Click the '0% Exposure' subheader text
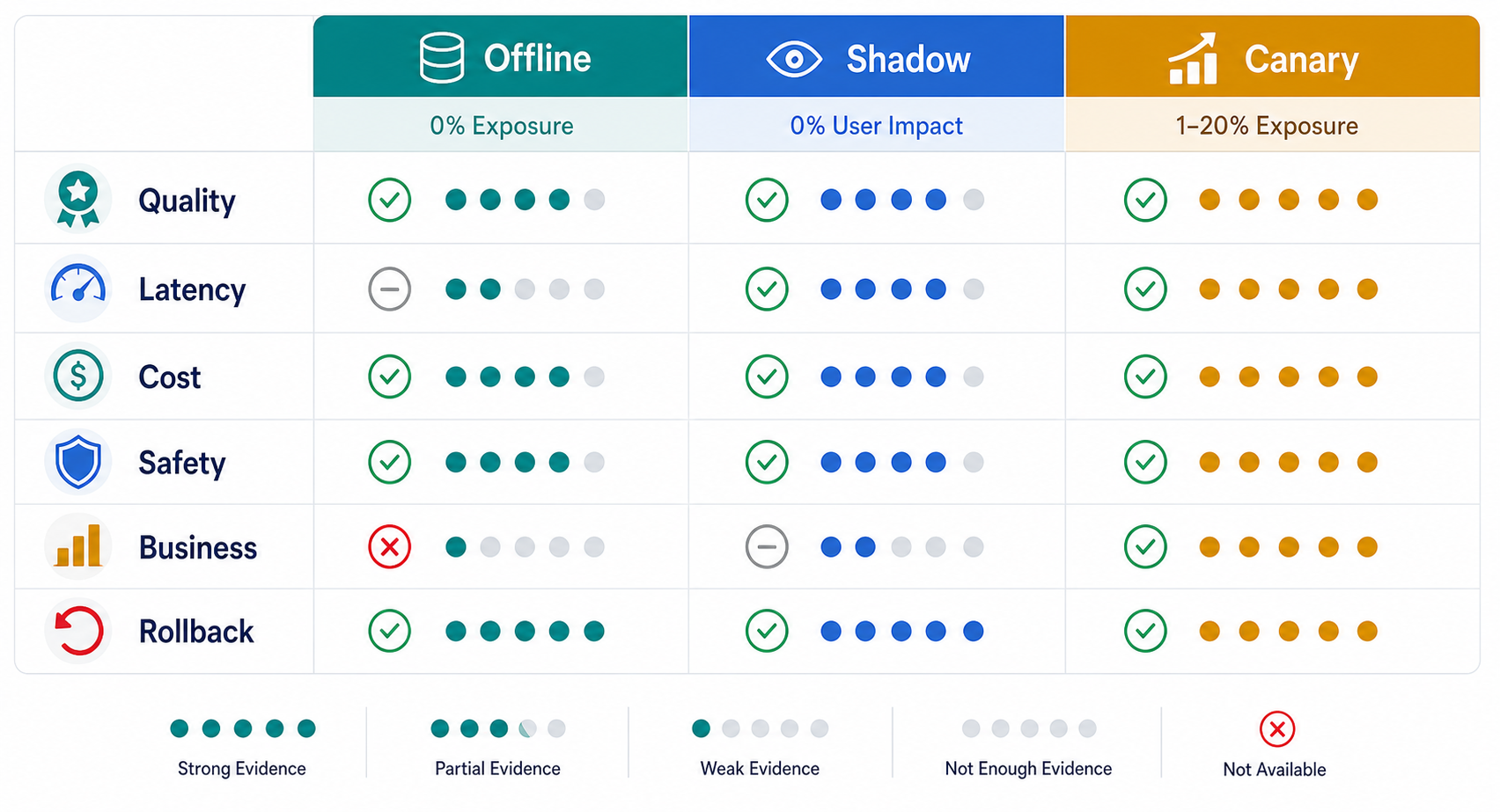The width and height of the screenshot is (1500, 812). [501, 126]
